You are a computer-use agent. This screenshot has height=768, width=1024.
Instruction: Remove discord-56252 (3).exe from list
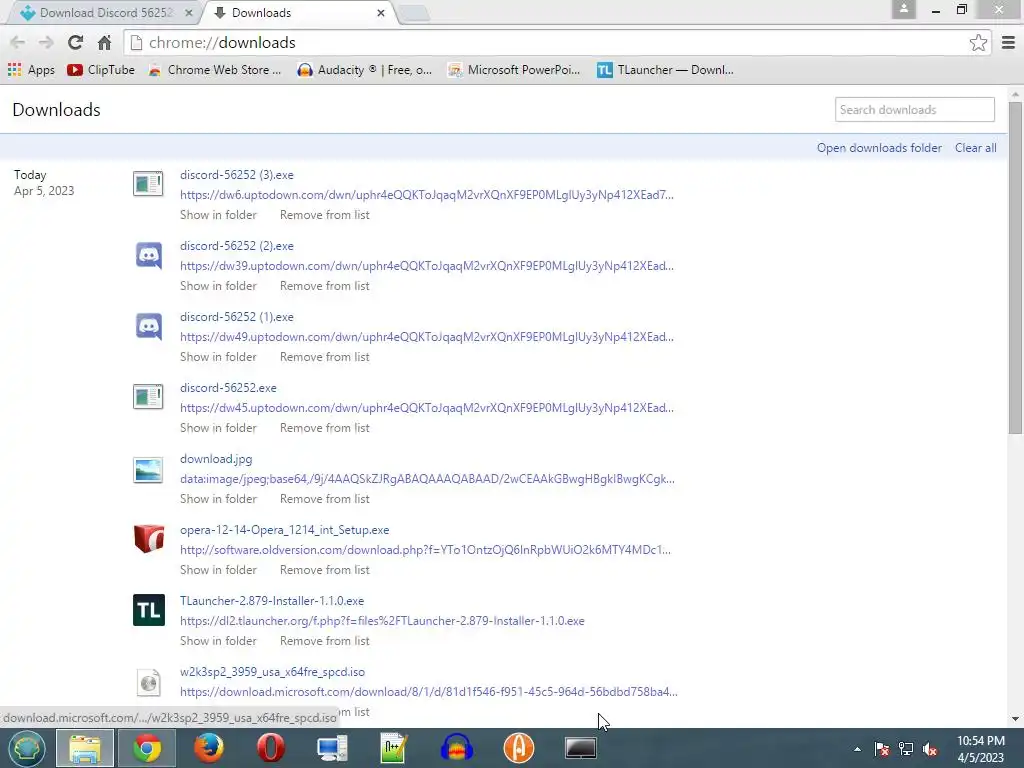325,215
